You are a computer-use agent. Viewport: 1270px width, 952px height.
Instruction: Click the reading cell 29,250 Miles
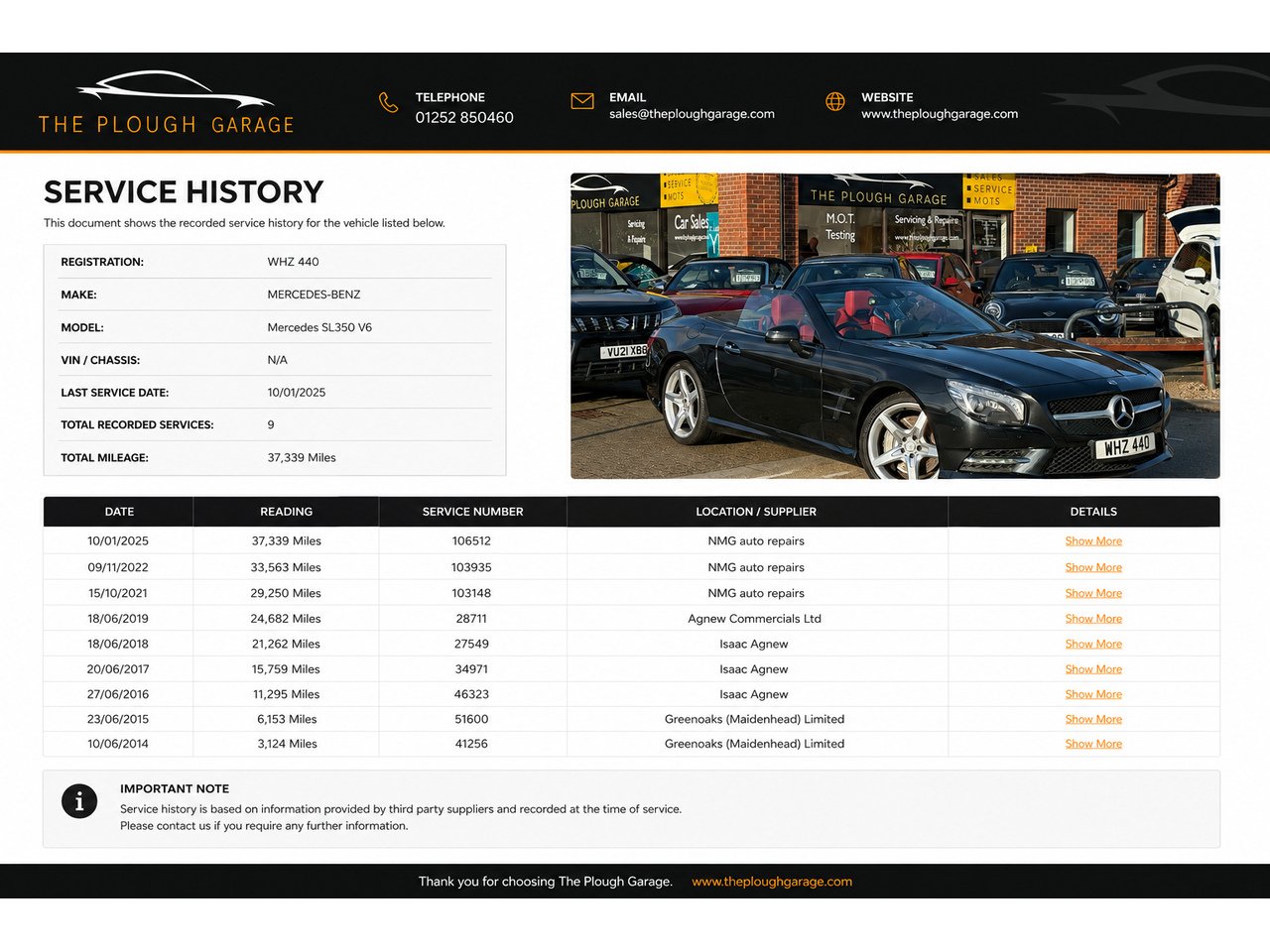286,593
